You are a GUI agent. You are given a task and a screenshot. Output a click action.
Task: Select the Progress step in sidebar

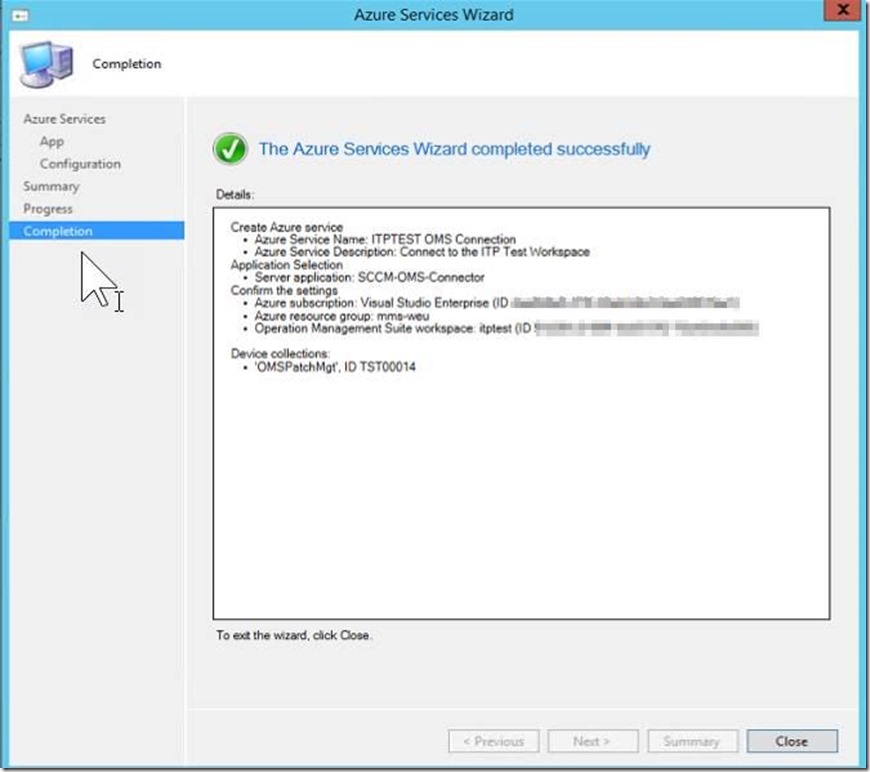(48, 209)
